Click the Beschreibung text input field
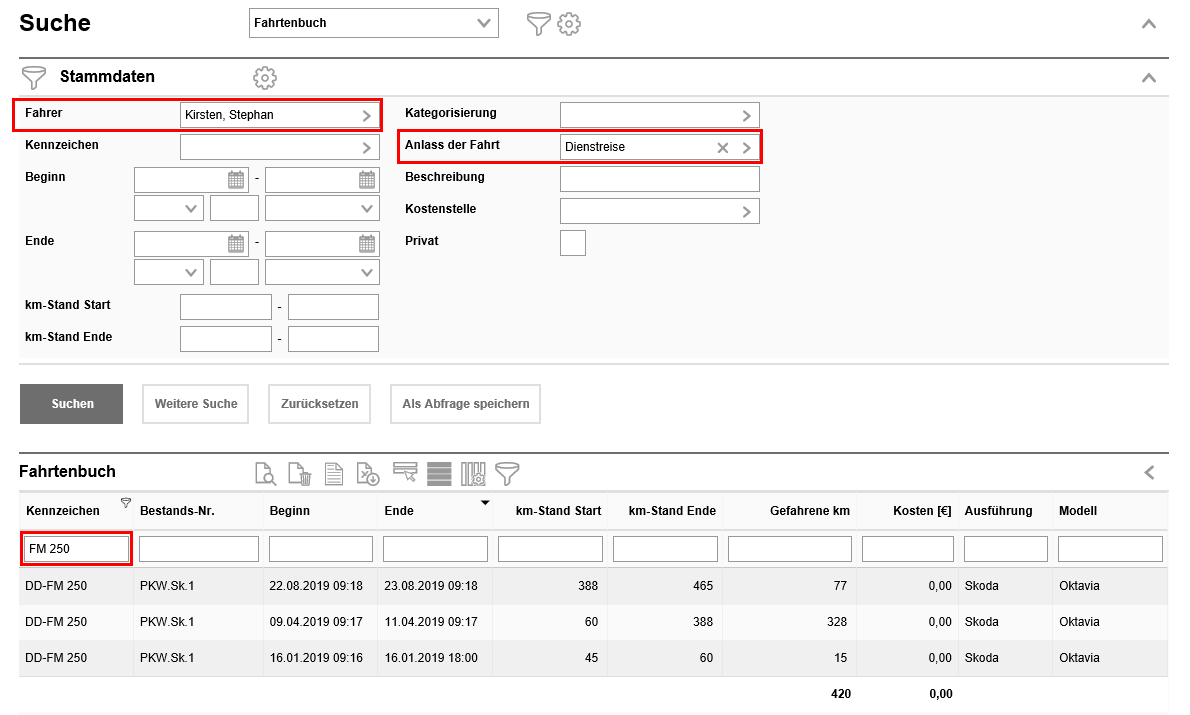 coord(659,179)
